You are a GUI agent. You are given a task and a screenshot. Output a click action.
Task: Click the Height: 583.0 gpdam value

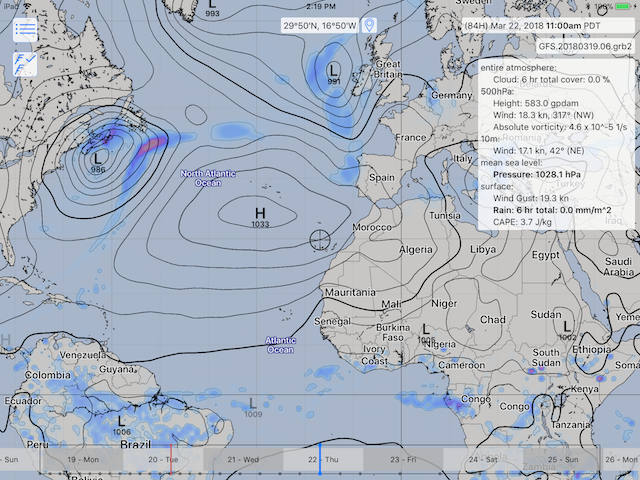(x=536, y=103)
